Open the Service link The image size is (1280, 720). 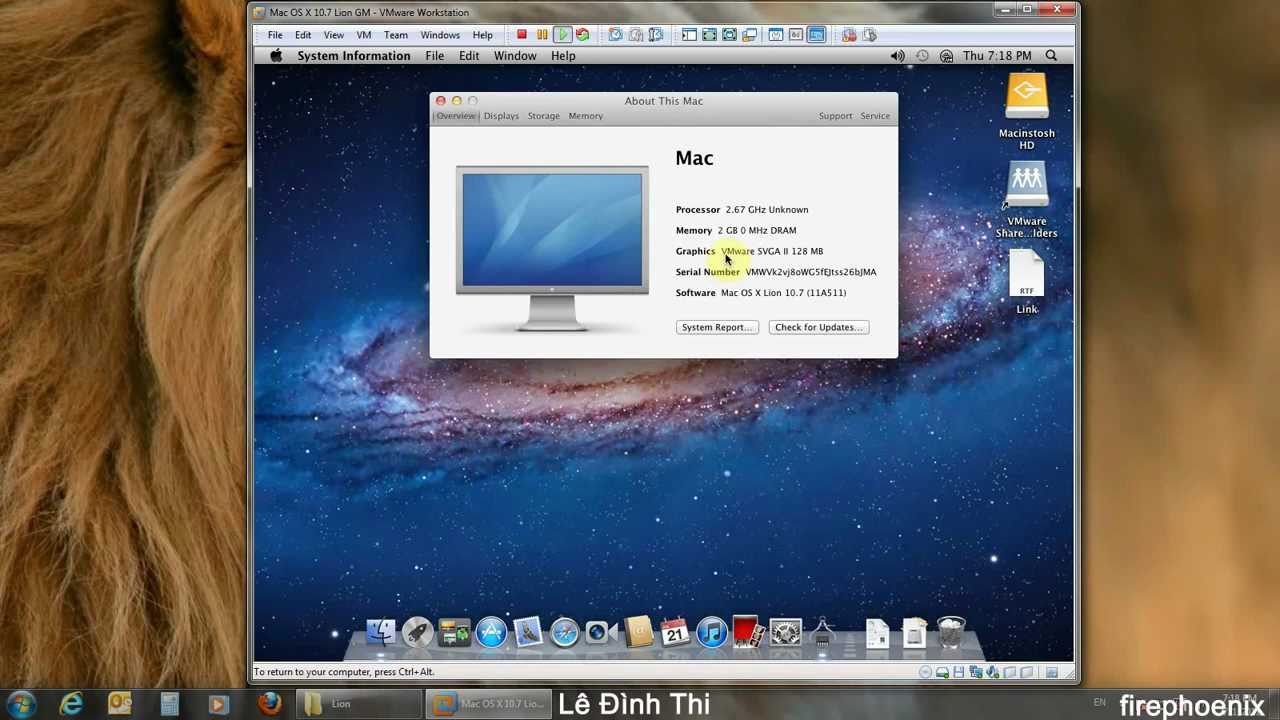875,116
